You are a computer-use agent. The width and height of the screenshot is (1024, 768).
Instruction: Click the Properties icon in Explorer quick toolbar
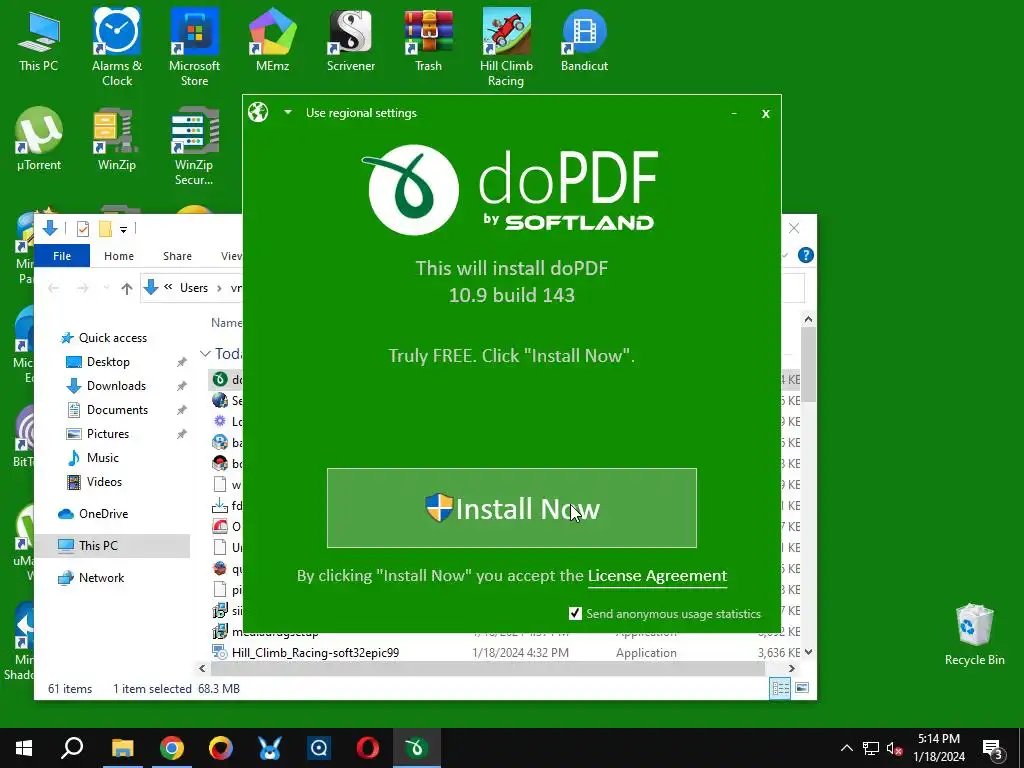coord(83,229)
